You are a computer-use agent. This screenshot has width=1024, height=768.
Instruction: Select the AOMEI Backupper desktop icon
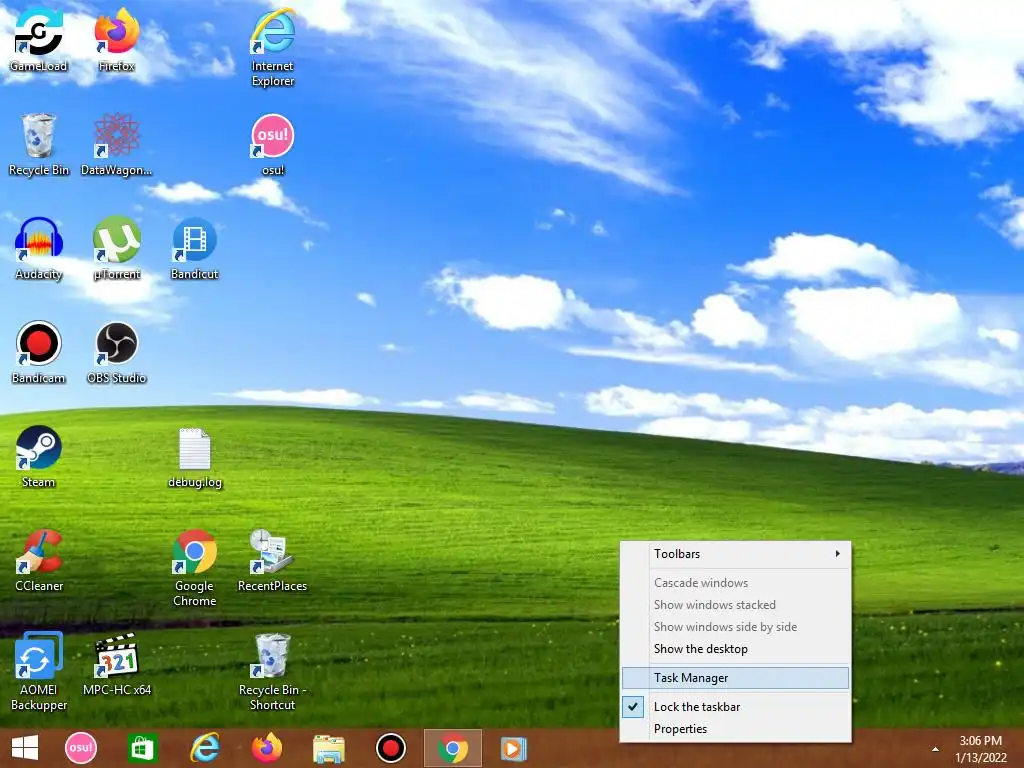(39, 671)
